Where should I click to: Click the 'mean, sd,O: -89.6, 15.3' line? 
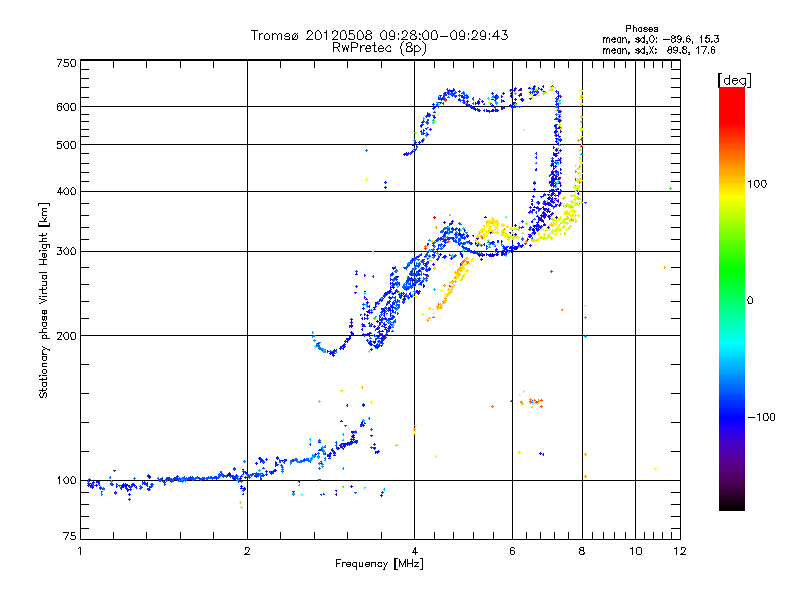[x=661, y=39]
